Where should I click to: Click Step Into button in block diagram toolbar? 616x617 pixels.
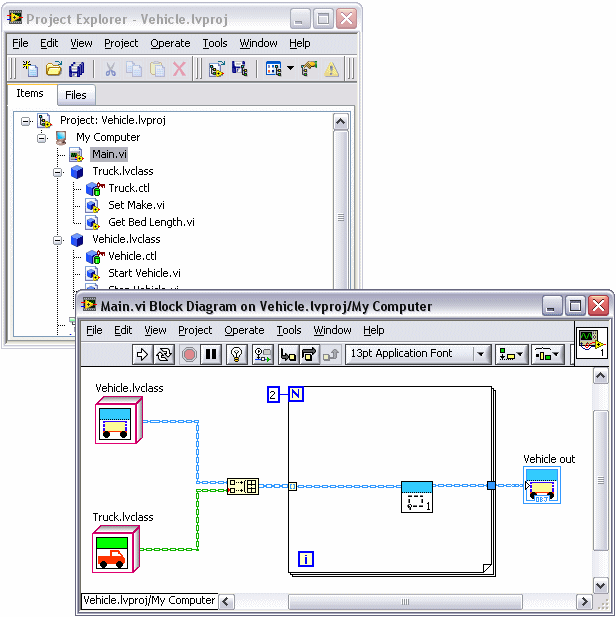coord(288,355)
